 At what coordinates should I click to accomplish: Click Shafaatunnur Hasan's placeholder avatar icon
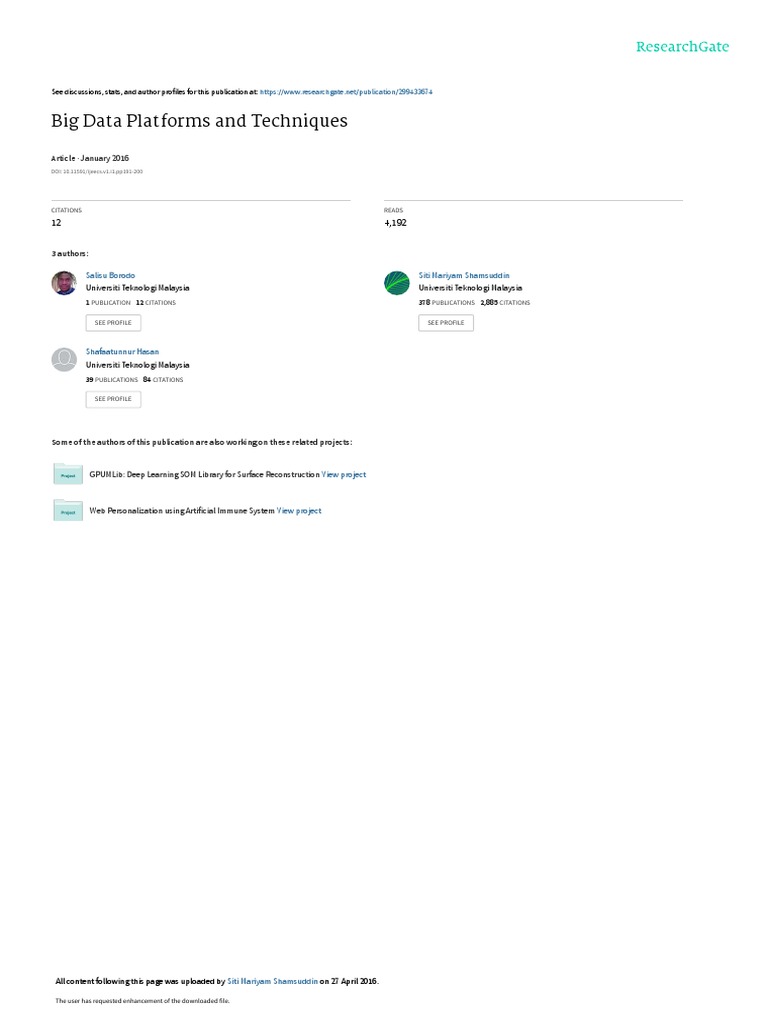coord(64,360)
